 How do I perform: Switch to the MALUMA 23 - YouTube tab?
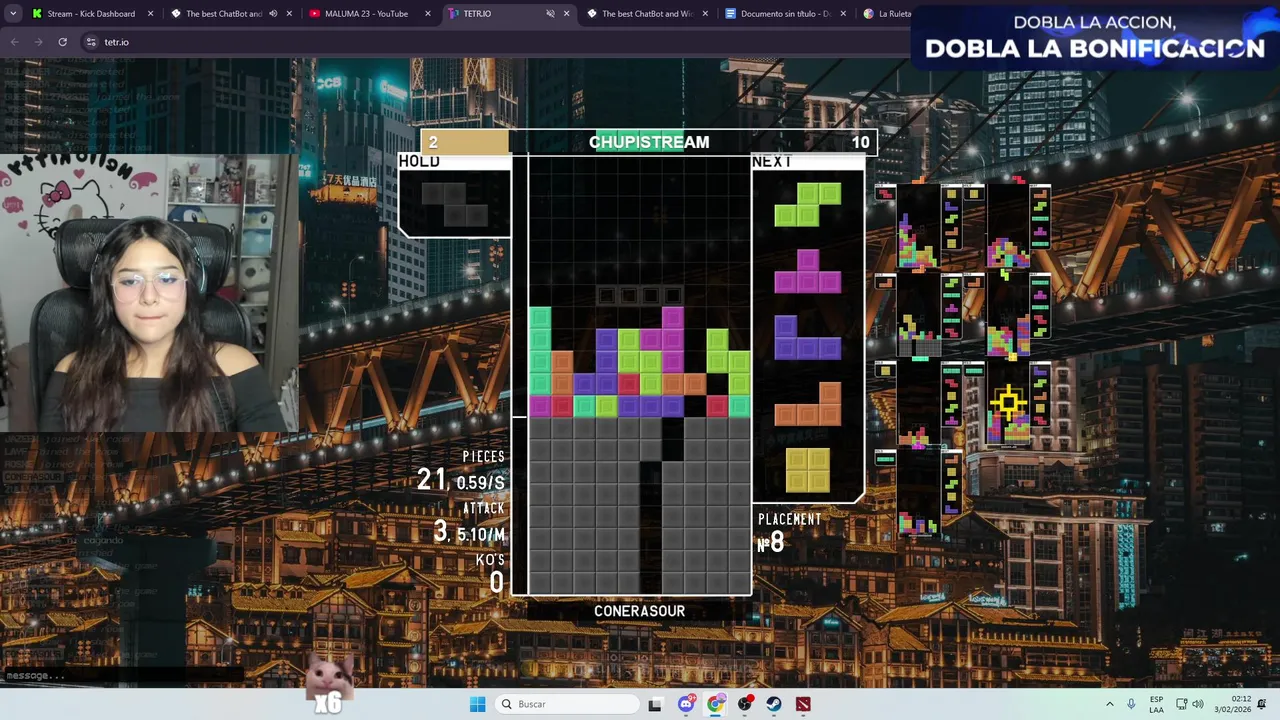368,14
